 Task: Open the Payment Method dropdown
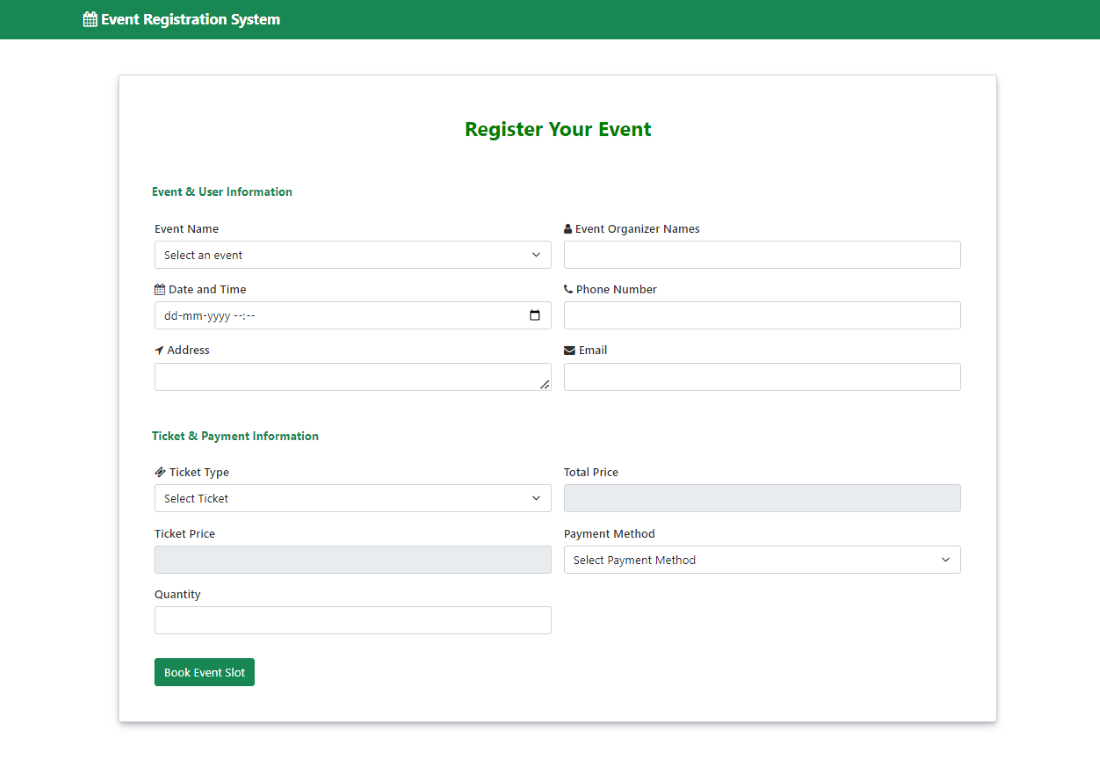point(762,560)
